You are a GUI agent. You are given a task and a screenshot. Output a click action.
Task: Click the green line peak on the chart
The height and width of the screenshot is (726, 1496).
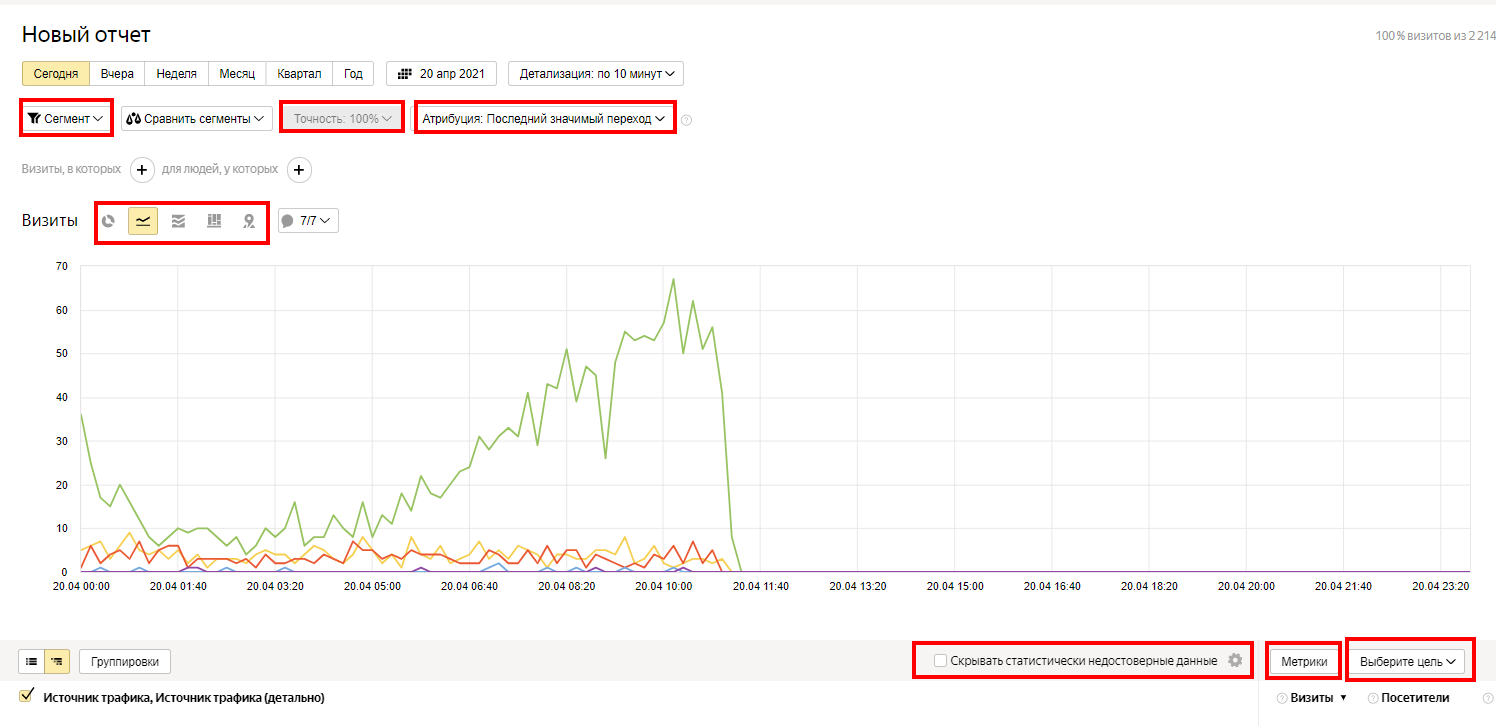coord(673,279)
